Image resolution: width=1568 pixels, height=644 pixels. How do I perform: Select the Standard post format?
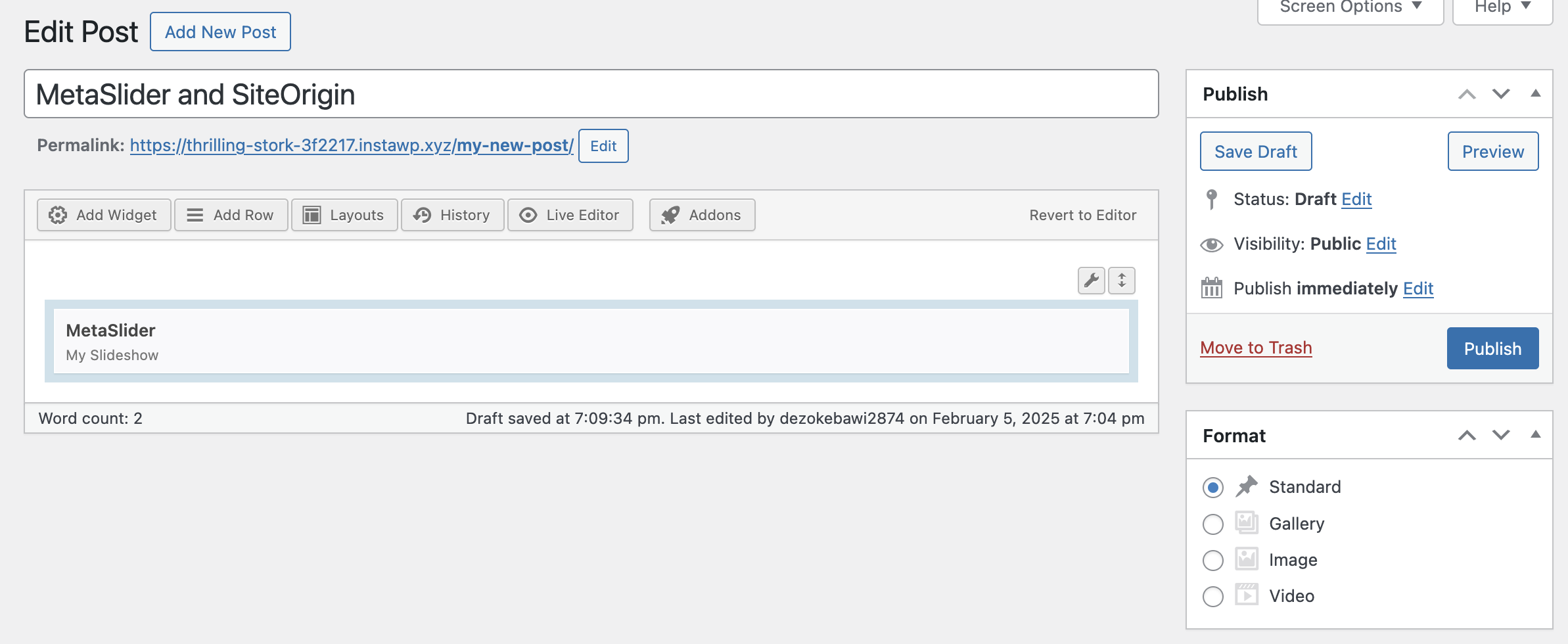coord(1212,488)
